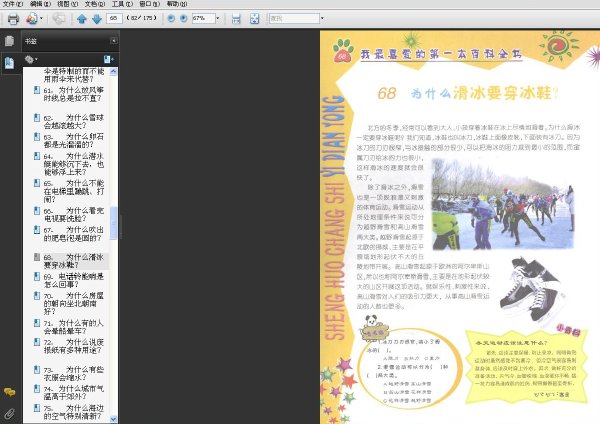The image size is (600, 424).
Task: Click bookmark icon for item 71 晕船晕车
Action: pyautogui.click(x=37, y=323)
